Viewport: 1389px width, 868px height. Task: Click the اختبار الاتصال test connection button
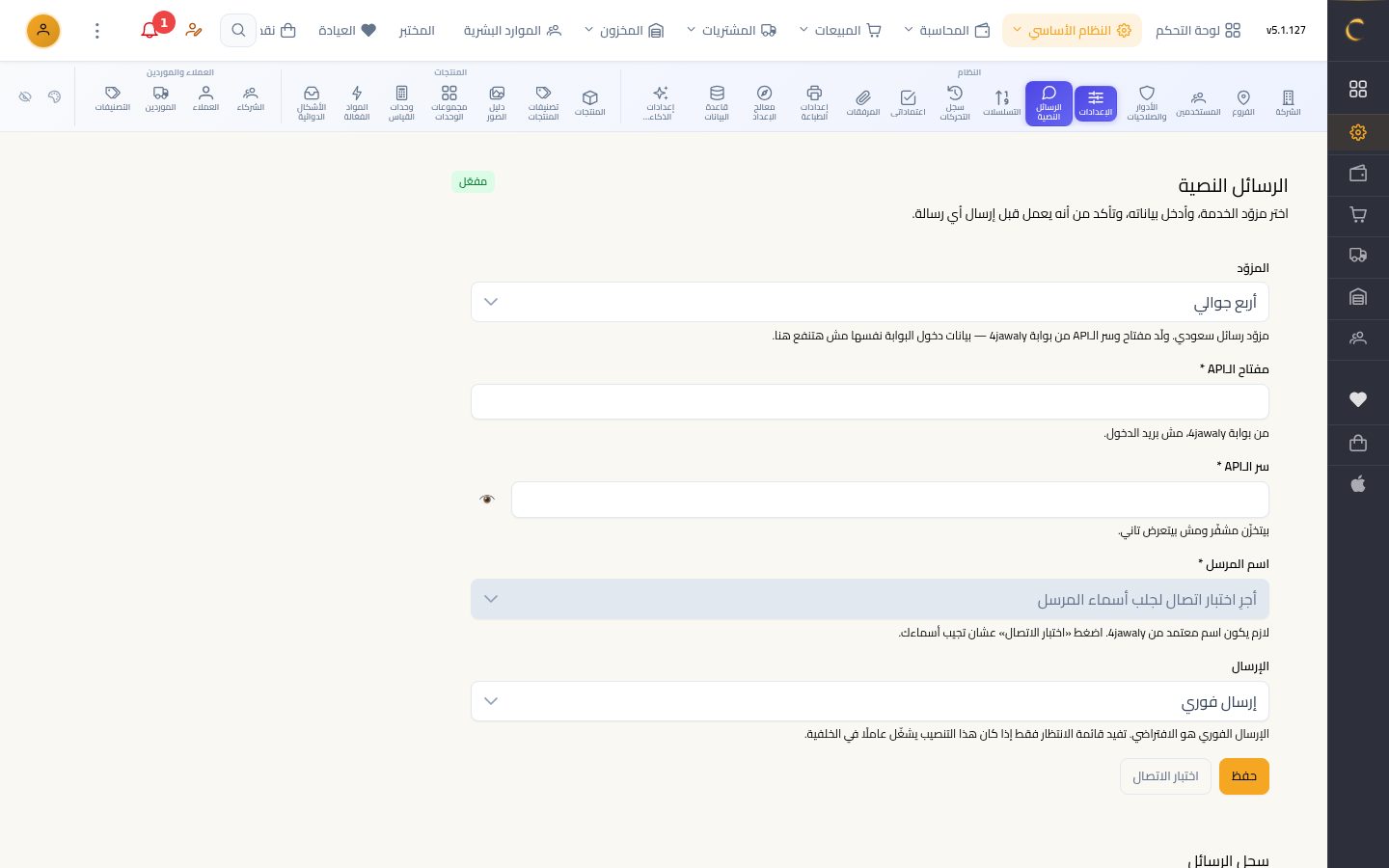pos(1165,776)
